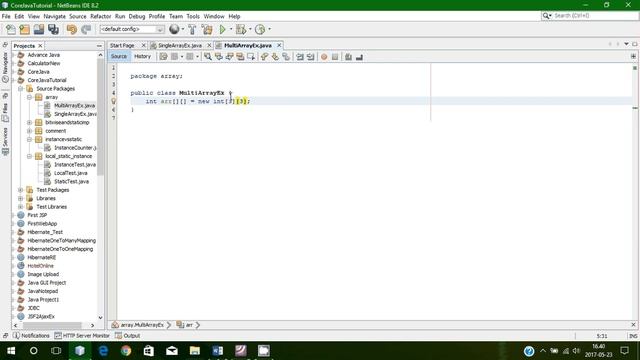
Task: Open the default config combo box
Action: coord(131,29)
